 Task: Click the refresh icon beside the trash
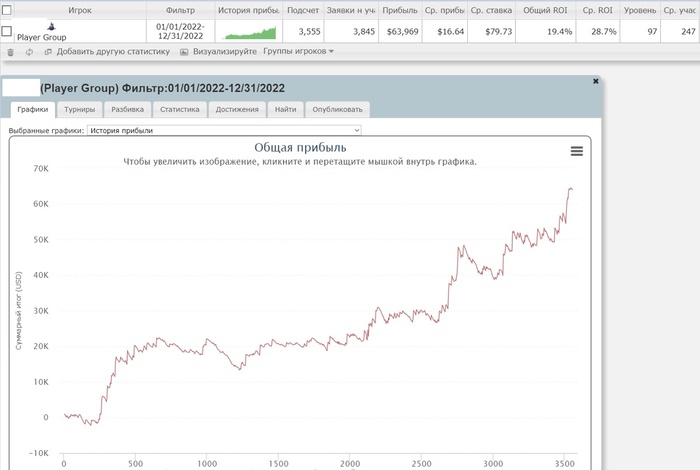29,52
